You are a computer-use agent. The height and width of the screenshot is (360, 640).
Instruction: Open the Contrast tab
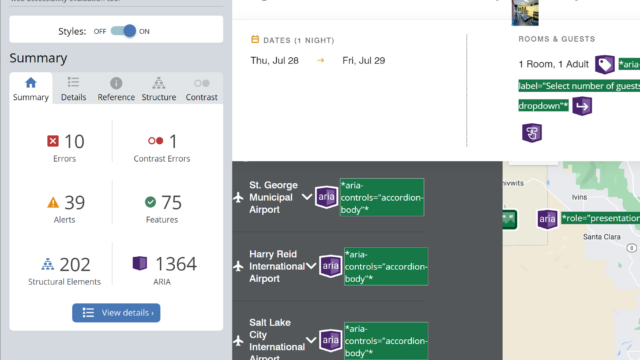coord(201,89)
